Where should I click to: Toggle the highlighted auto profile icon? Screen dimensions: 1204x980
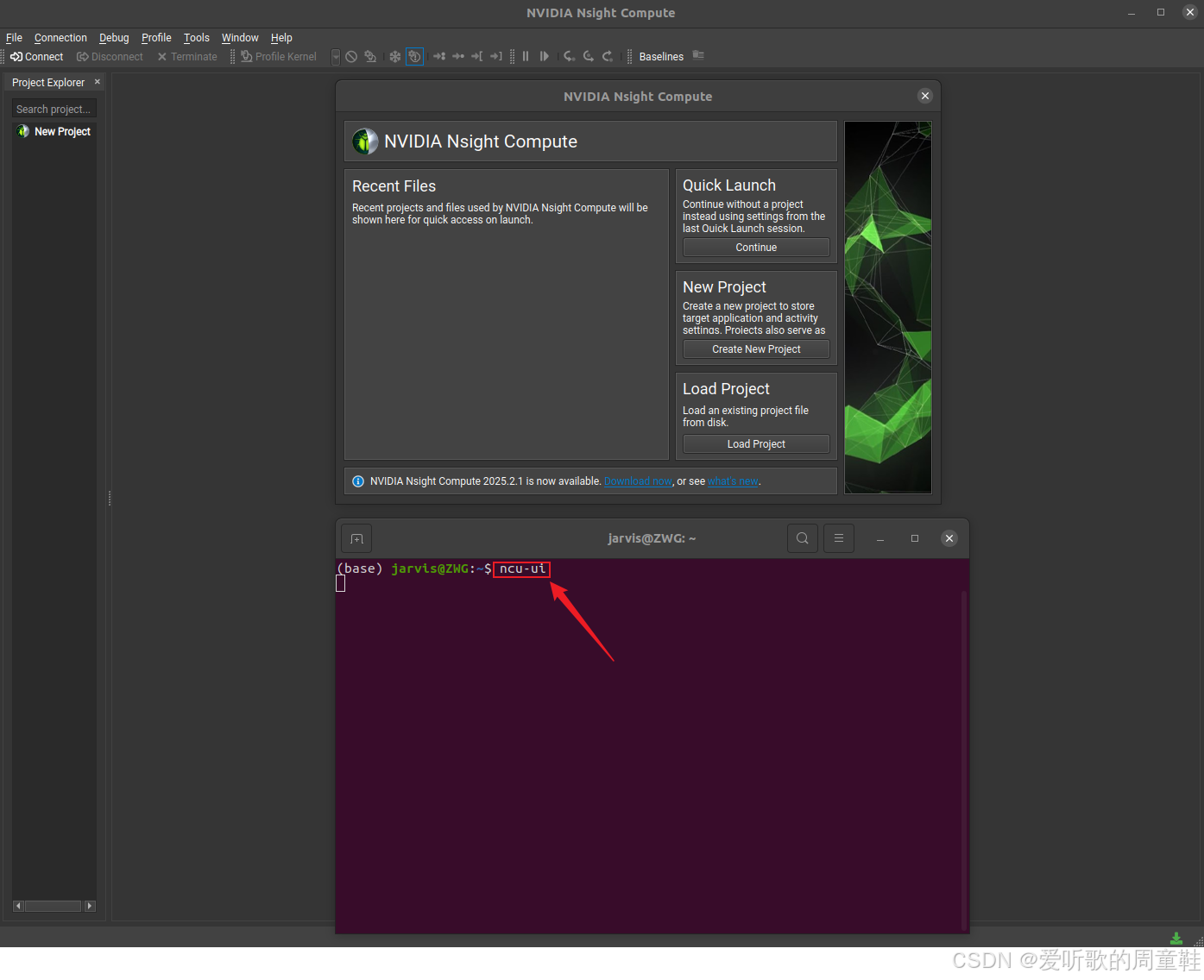415,57
